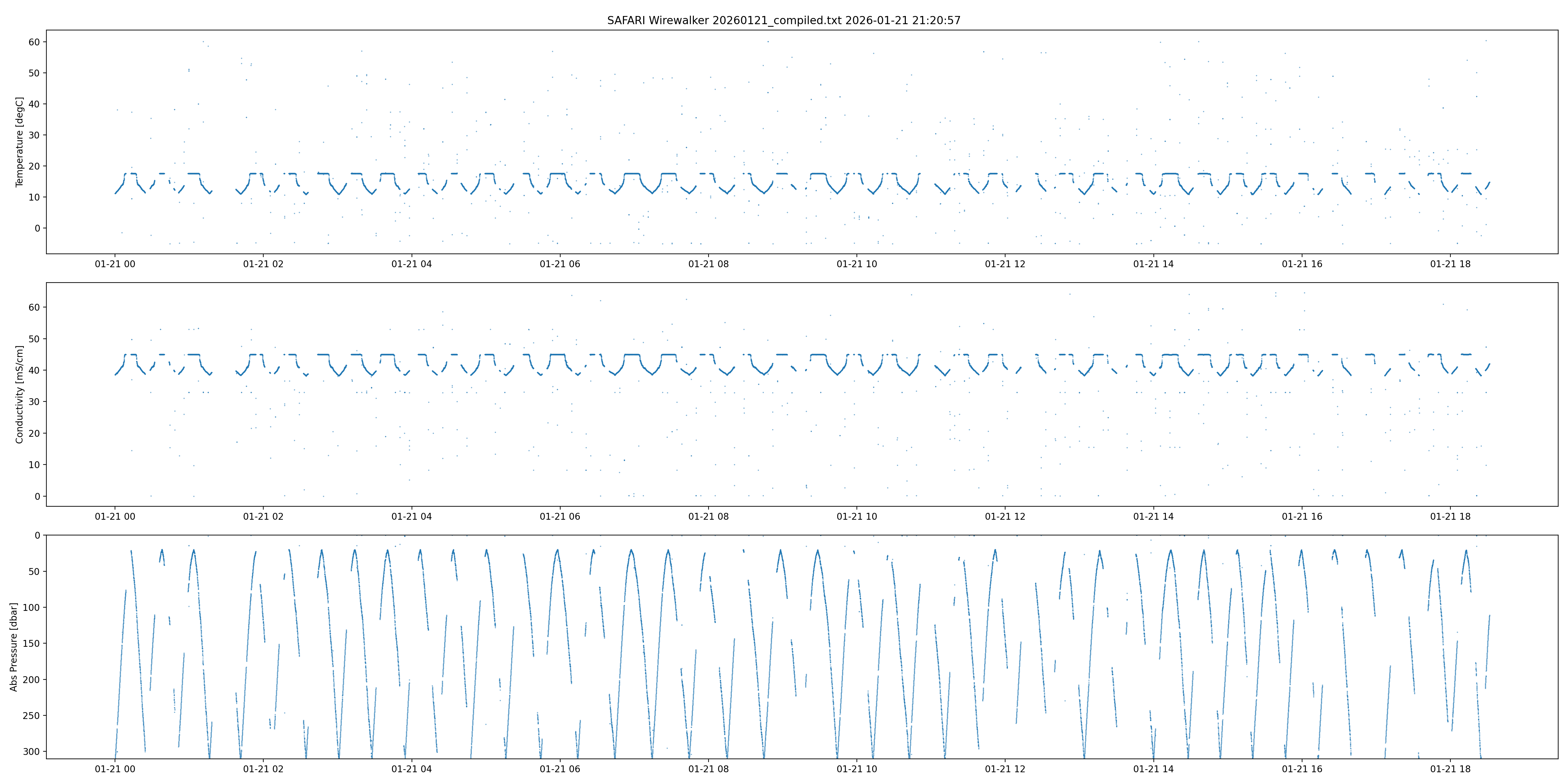Click the 50 tick on Pressure axis
Viewport: 1568px width, 784px height.
[x=34, y=571]
